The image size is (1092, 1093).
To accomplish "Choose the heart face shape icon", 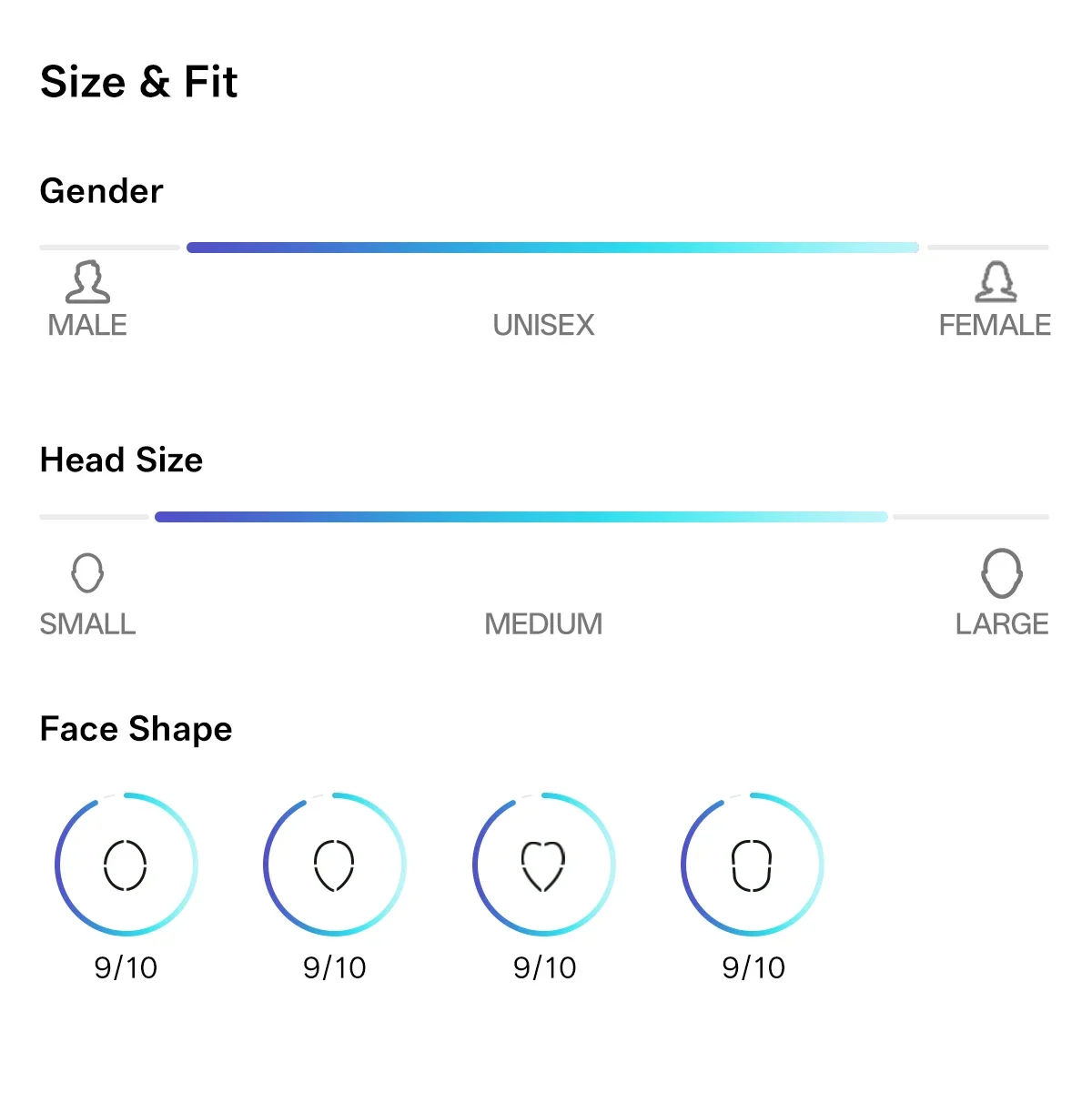I will (543, 865).
